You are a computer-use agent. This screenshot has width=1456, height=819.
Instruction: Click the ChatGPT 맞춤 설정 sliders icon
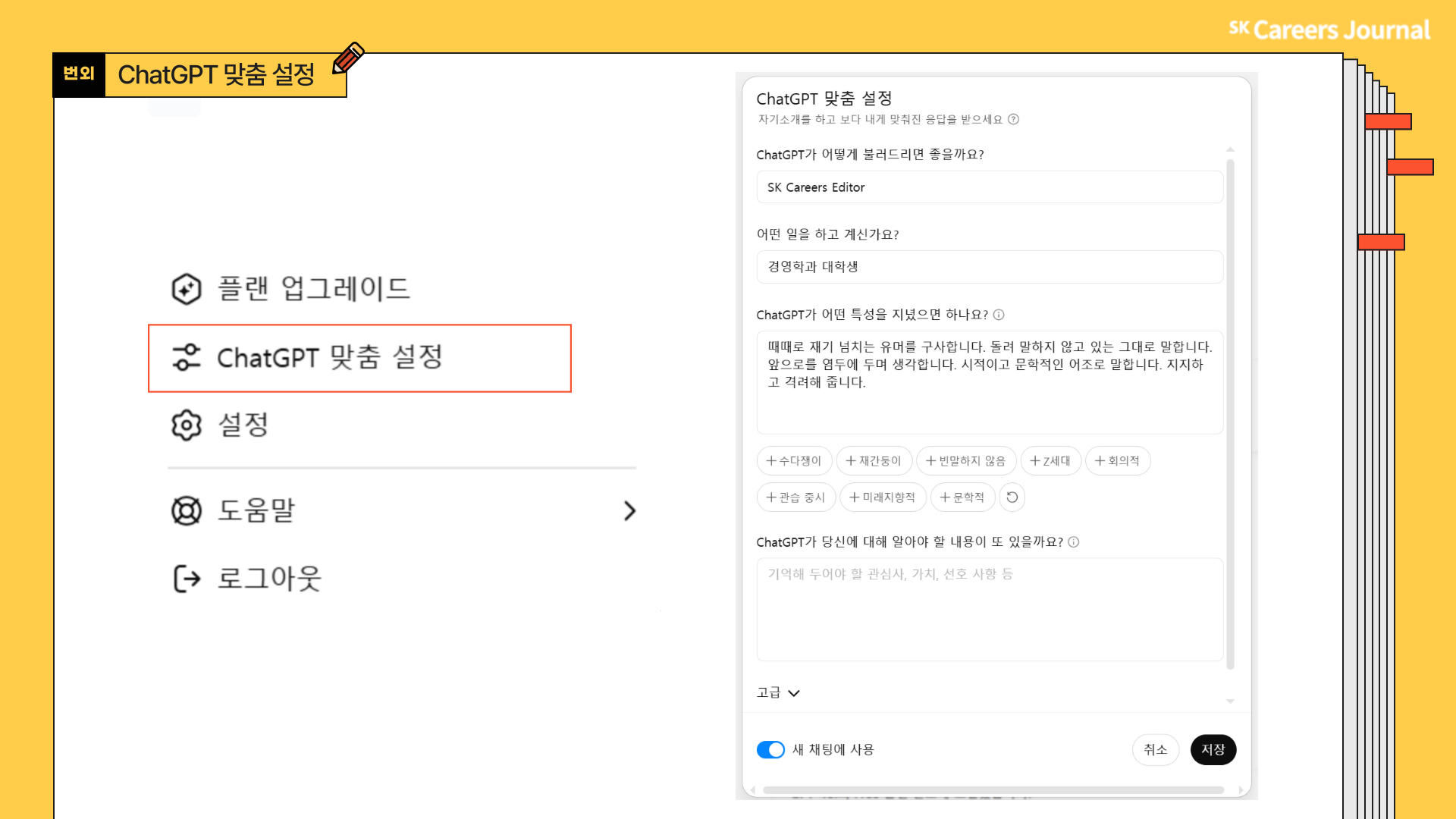coord(186,357)
